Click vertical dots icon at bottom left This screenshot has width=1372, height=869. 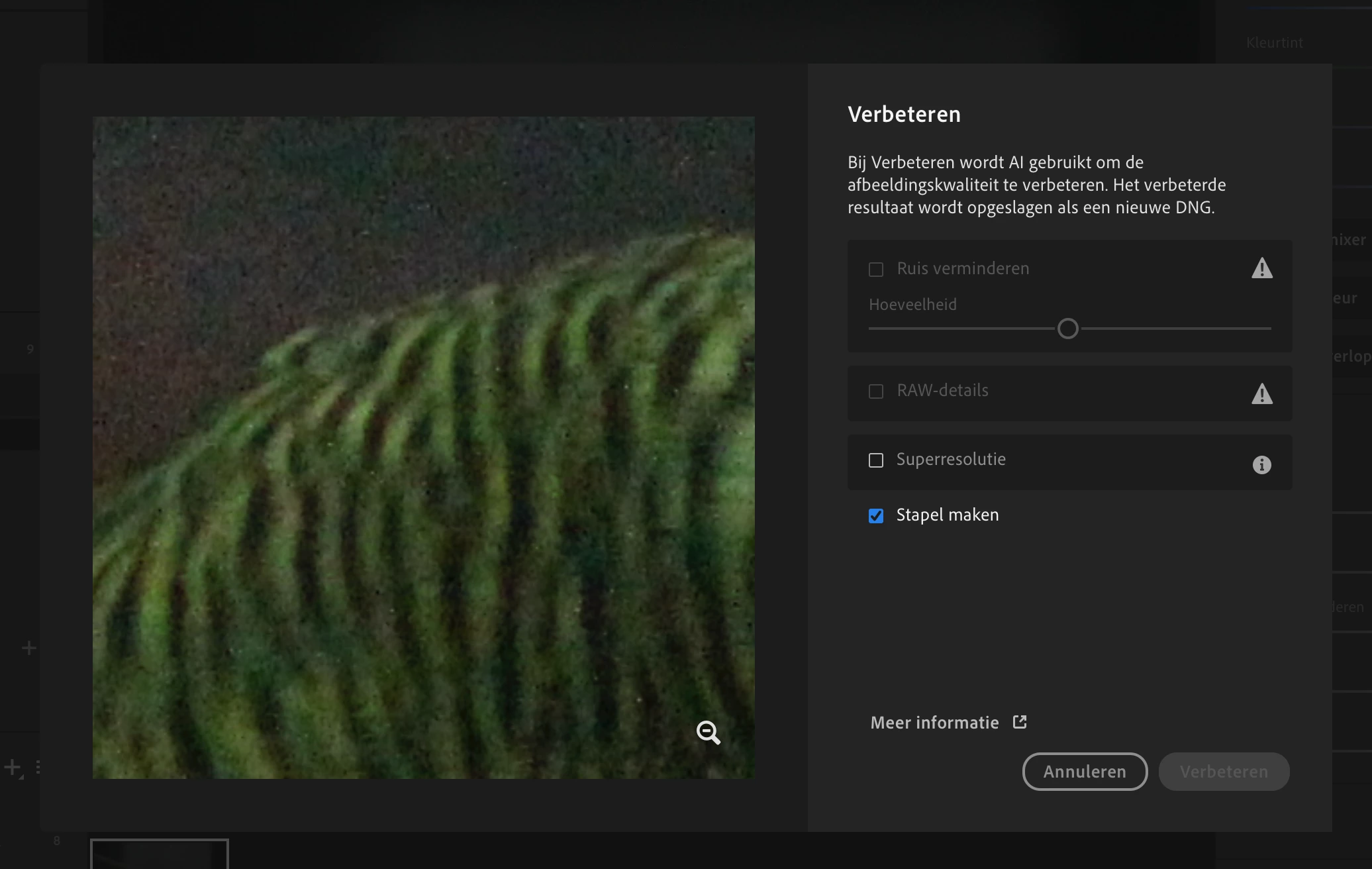[x=38, y=767]
